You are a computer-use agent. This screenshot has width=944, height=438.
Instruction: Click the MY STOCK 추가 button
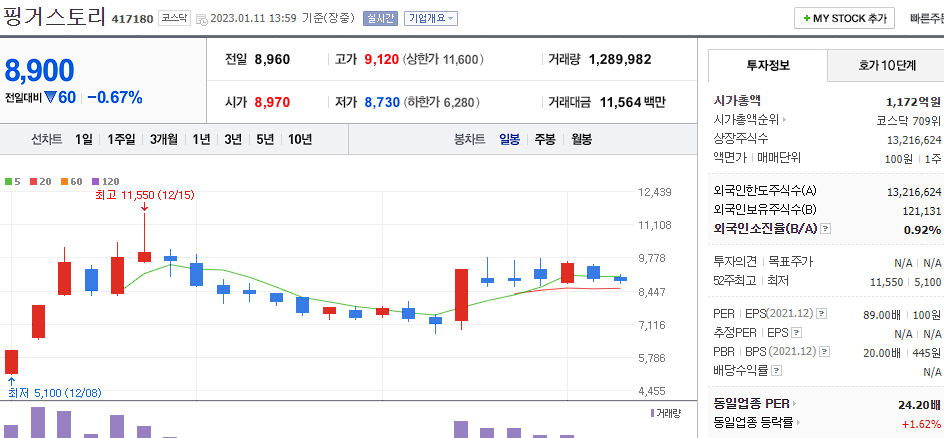[844, 18]
